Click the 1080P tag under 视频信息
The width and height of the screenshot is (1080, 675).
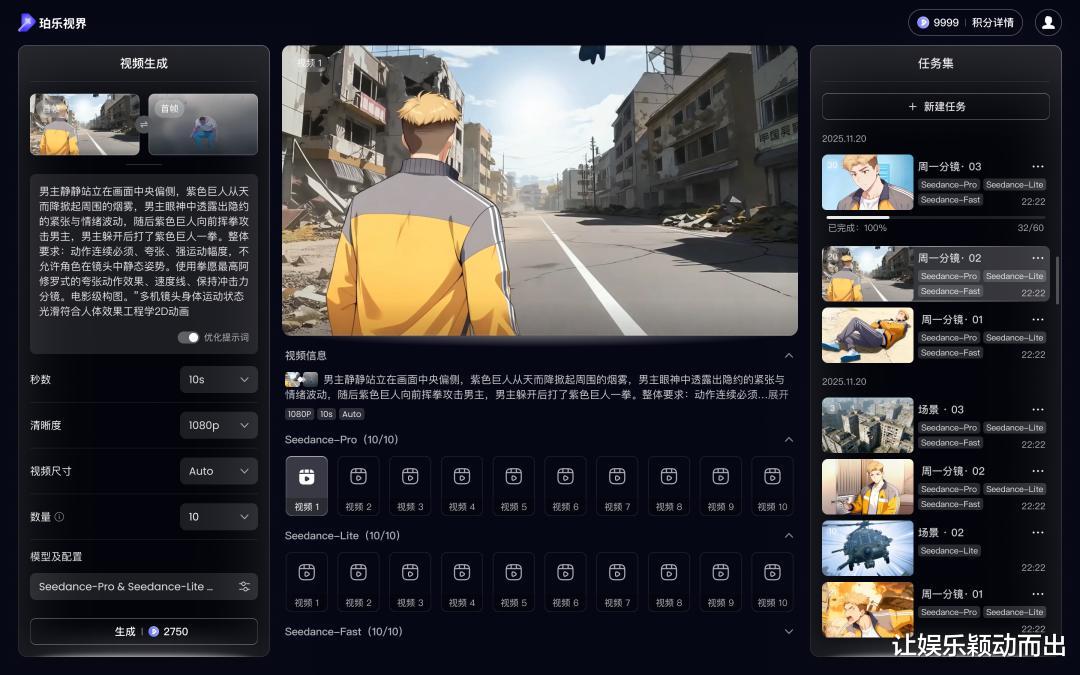tap(300, 414)
